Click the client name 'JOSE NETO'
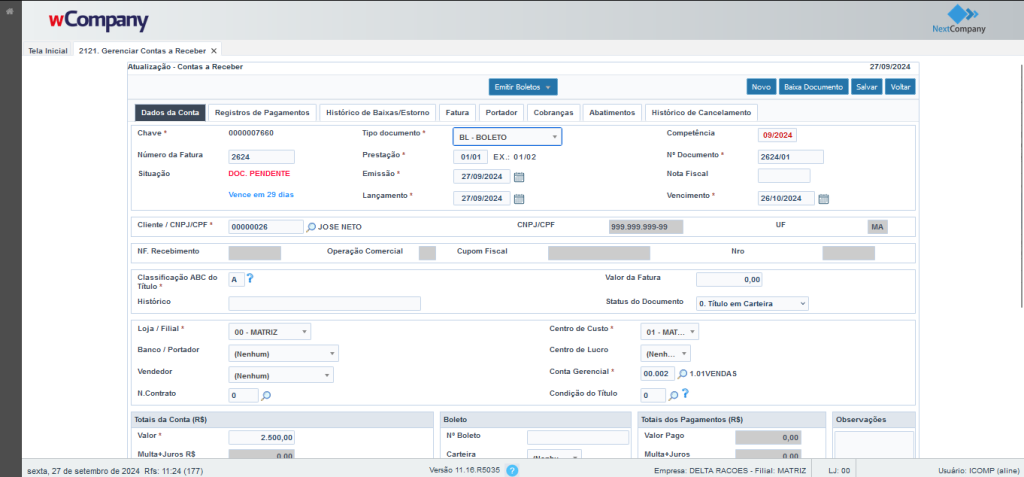The height and width of the screenshot is (477, 1024). point(340,227)
